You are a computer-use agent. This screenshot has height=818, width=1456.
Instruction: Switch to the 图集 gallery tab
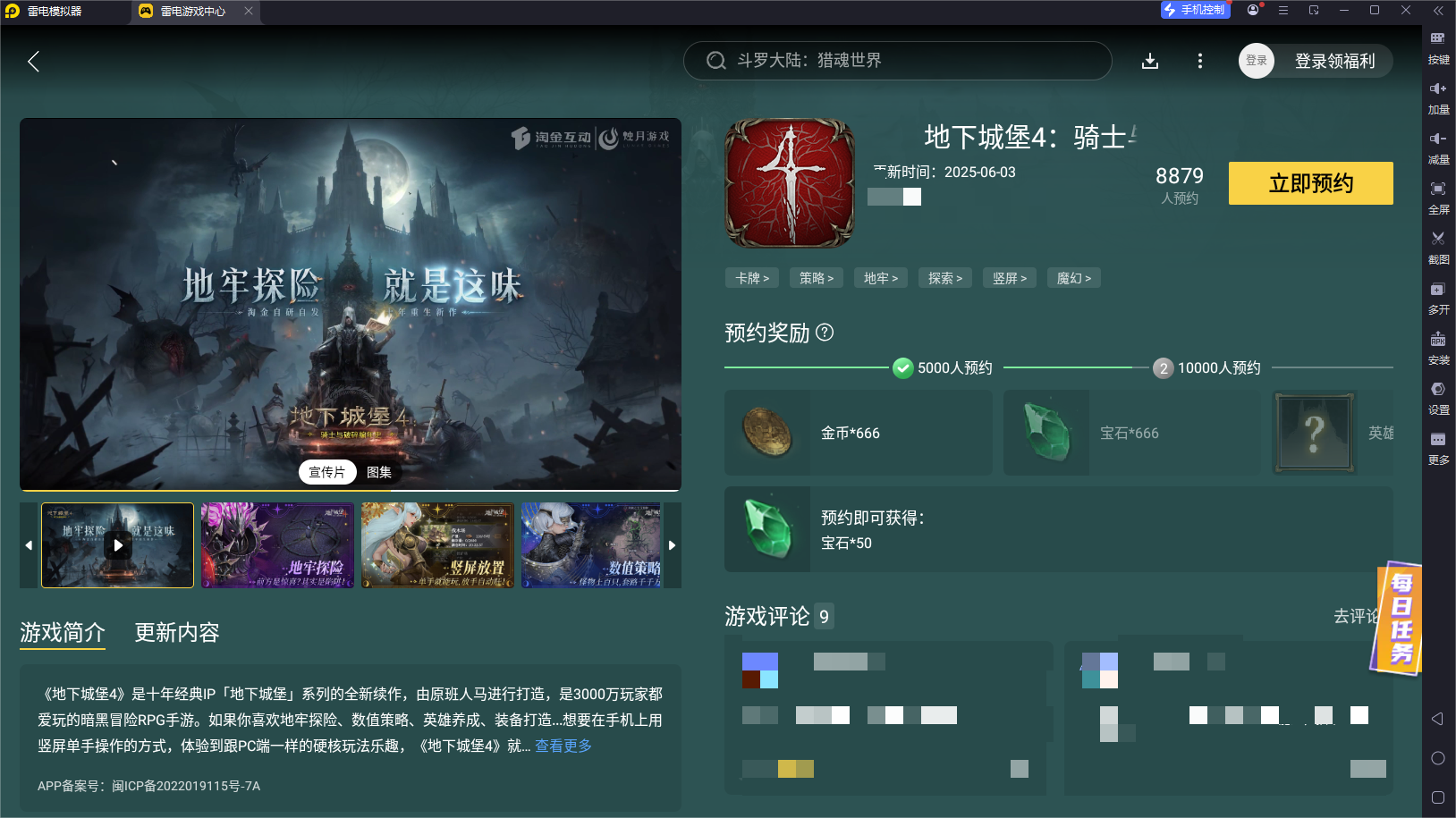pos(379,471)
